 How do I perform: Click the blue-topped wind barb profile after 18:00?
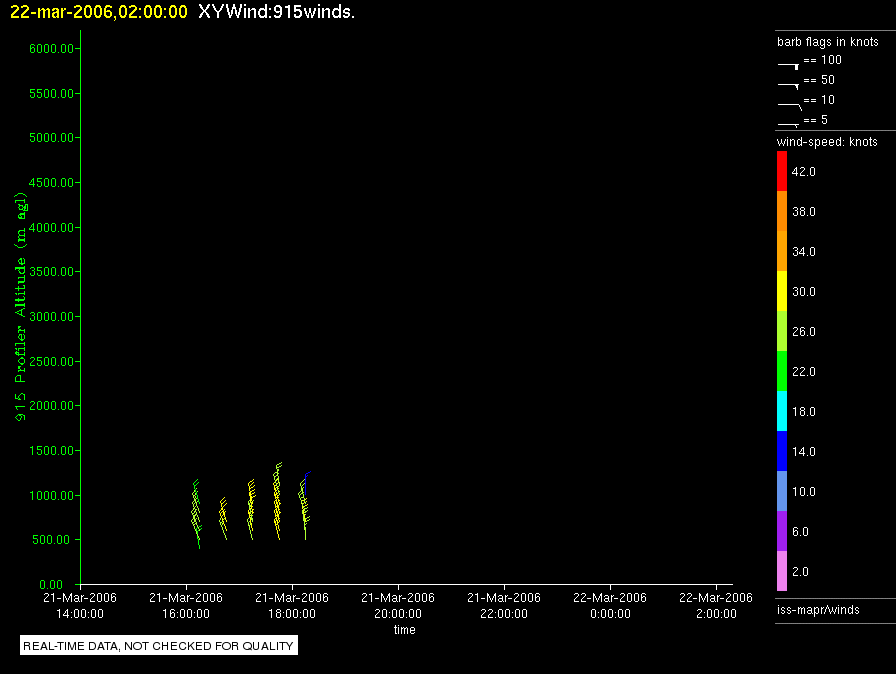[305, 506]
